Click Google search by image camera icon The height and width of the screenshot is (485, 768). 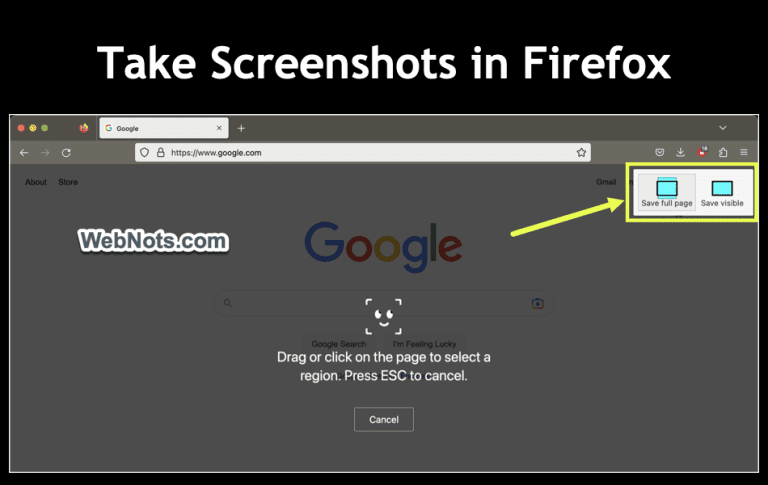(537, 303)
